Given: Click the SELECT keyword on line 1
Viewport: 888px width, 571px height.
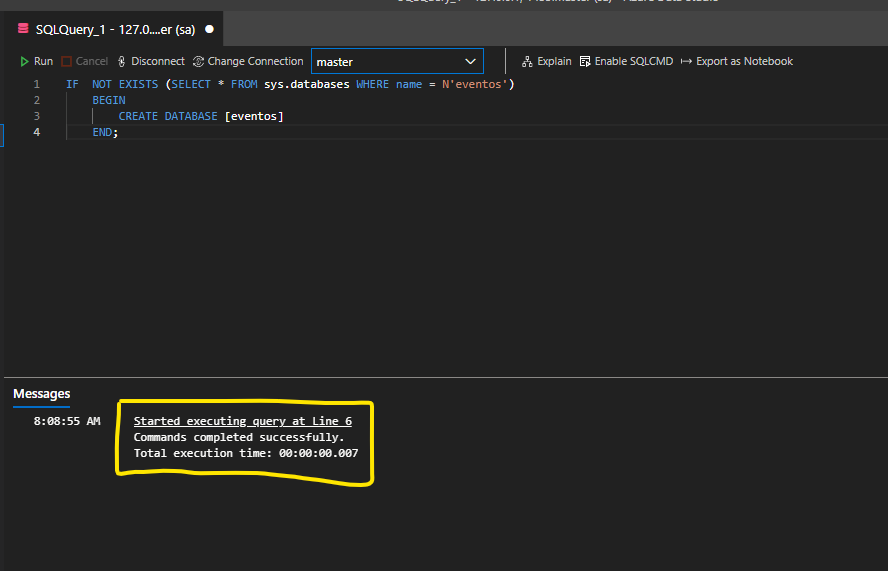Looking at the screenshot, I should click(191, 84).
